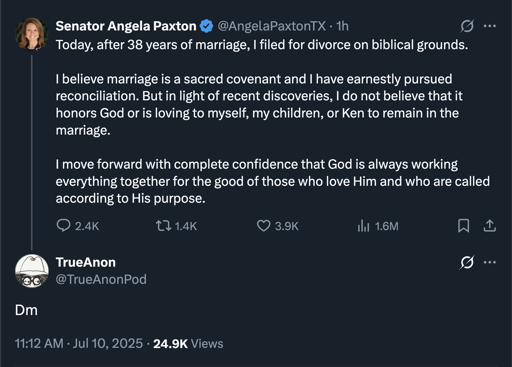This screenshot has height=367, width=512.
Task: Like the post with 3.9K likes
Action: [277, 226]
